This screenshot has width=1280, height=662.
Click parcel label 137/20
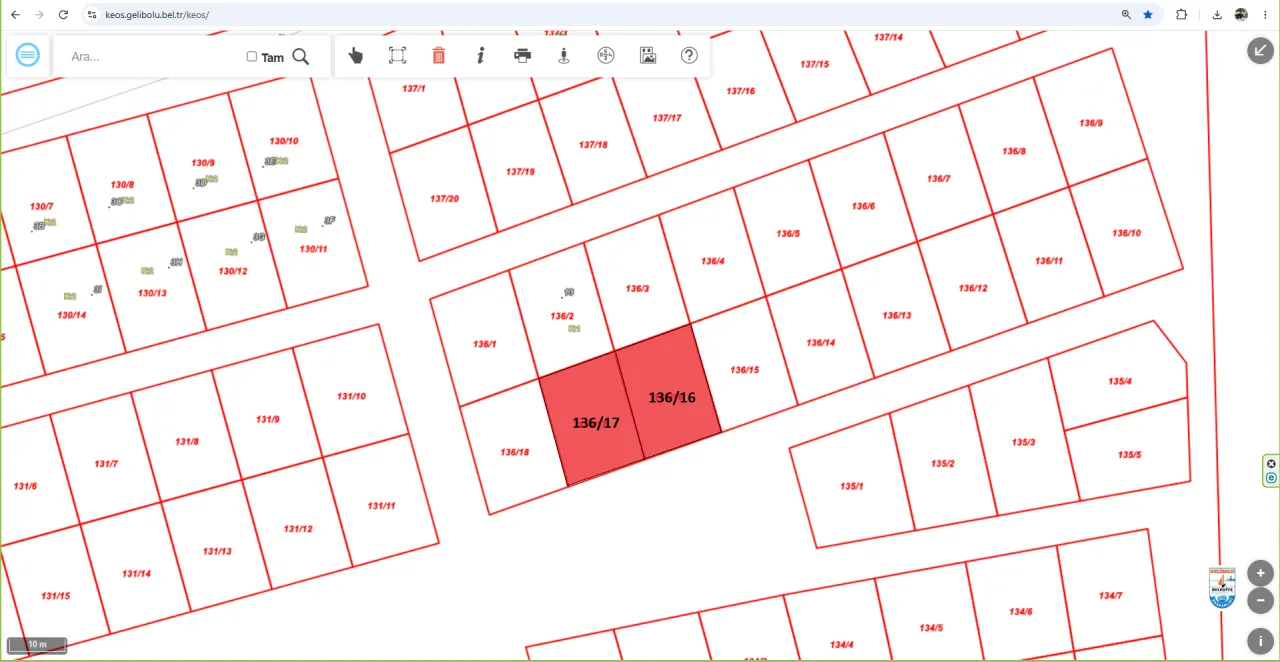[x=445, y=198]
